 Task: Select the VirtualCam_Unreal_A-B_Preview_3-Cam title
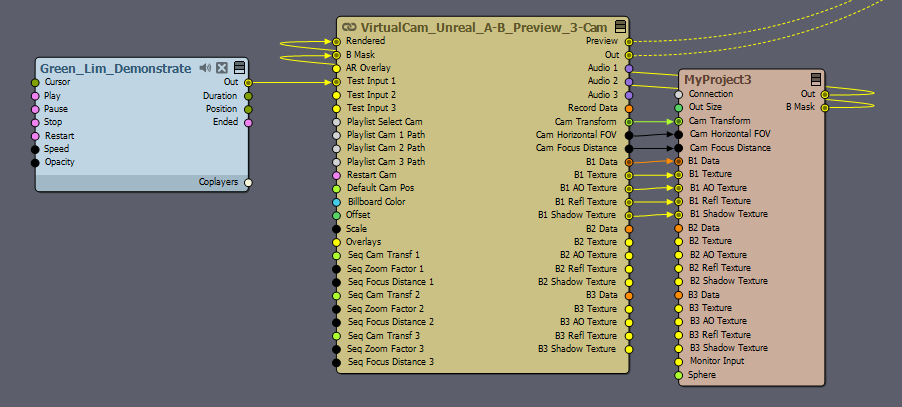point(484,27)
